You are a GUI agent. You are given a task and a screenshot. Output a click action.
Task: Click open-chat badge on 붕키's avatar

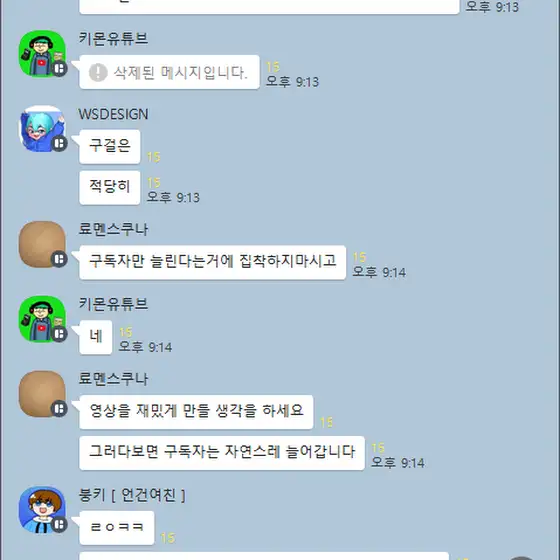tap(59, 525)
